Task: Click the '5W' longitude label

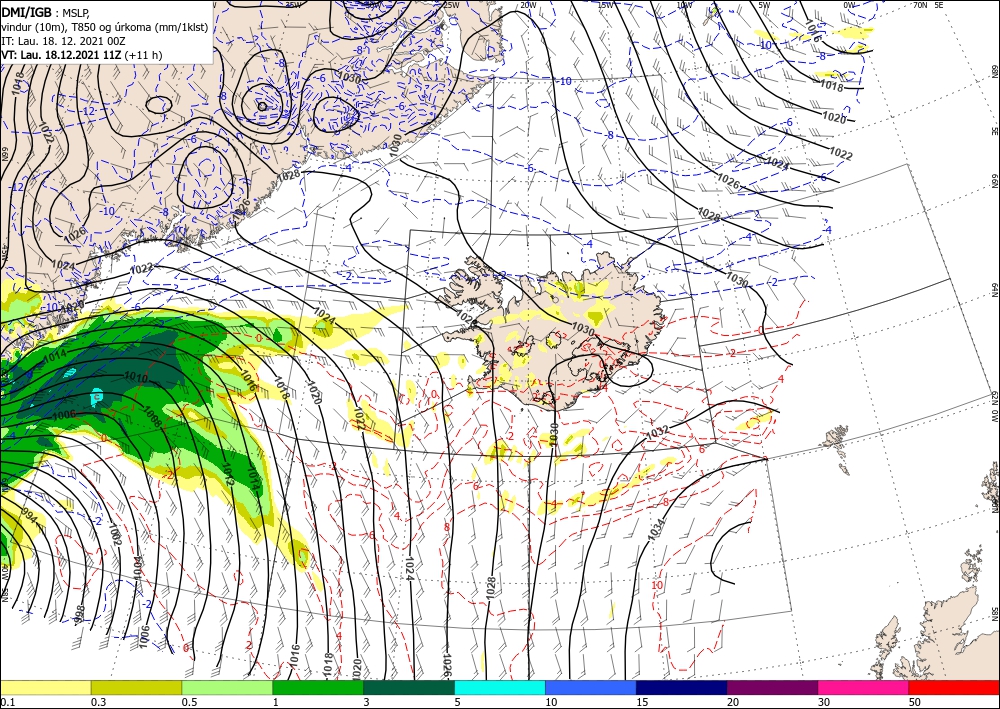Action: click(764, 6)
